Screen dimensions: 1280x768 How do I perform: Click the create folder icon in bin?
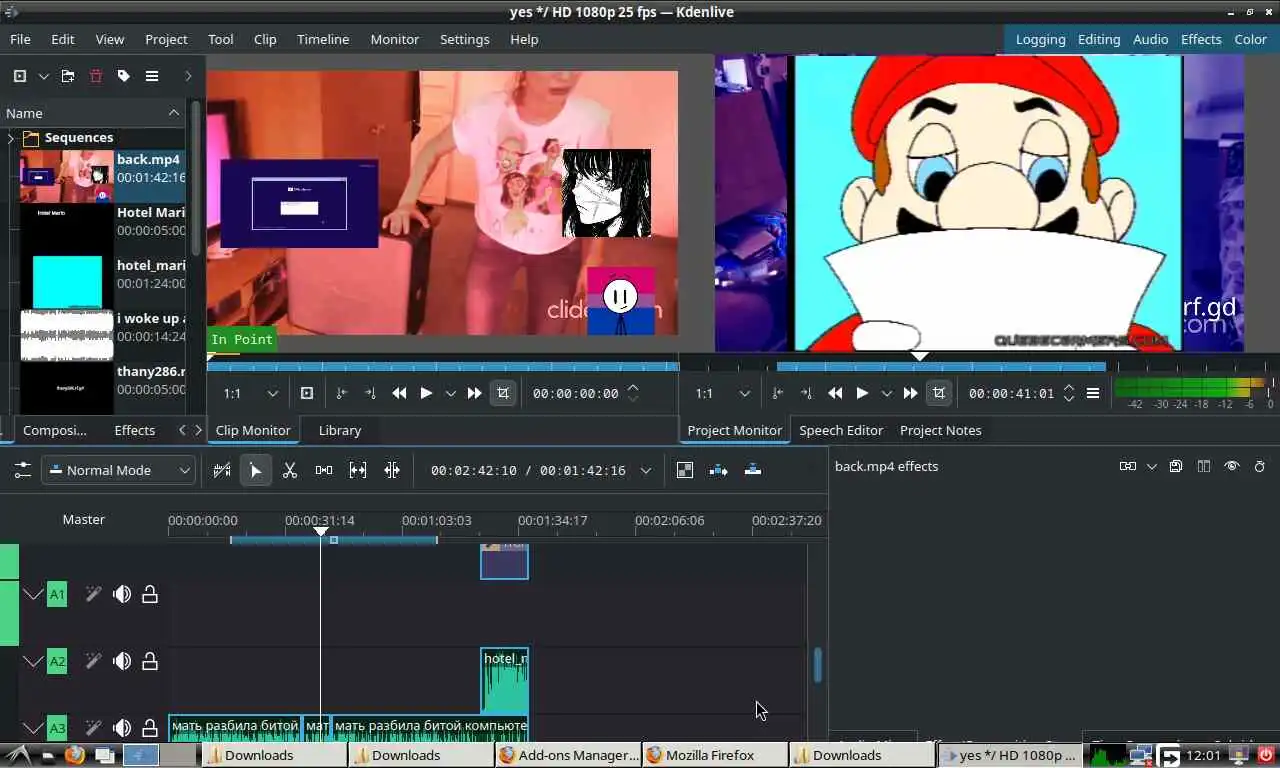click(x=68, y=76)
